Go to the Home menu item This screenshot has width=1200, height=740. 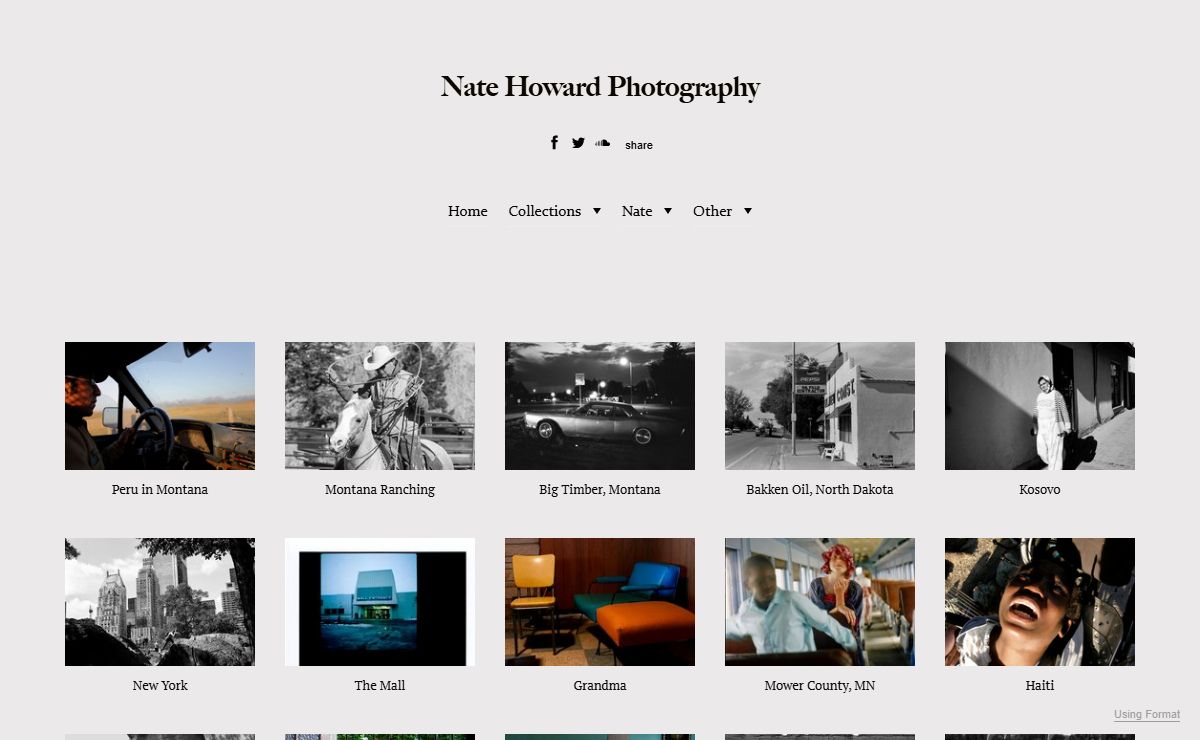pos(468,211)
